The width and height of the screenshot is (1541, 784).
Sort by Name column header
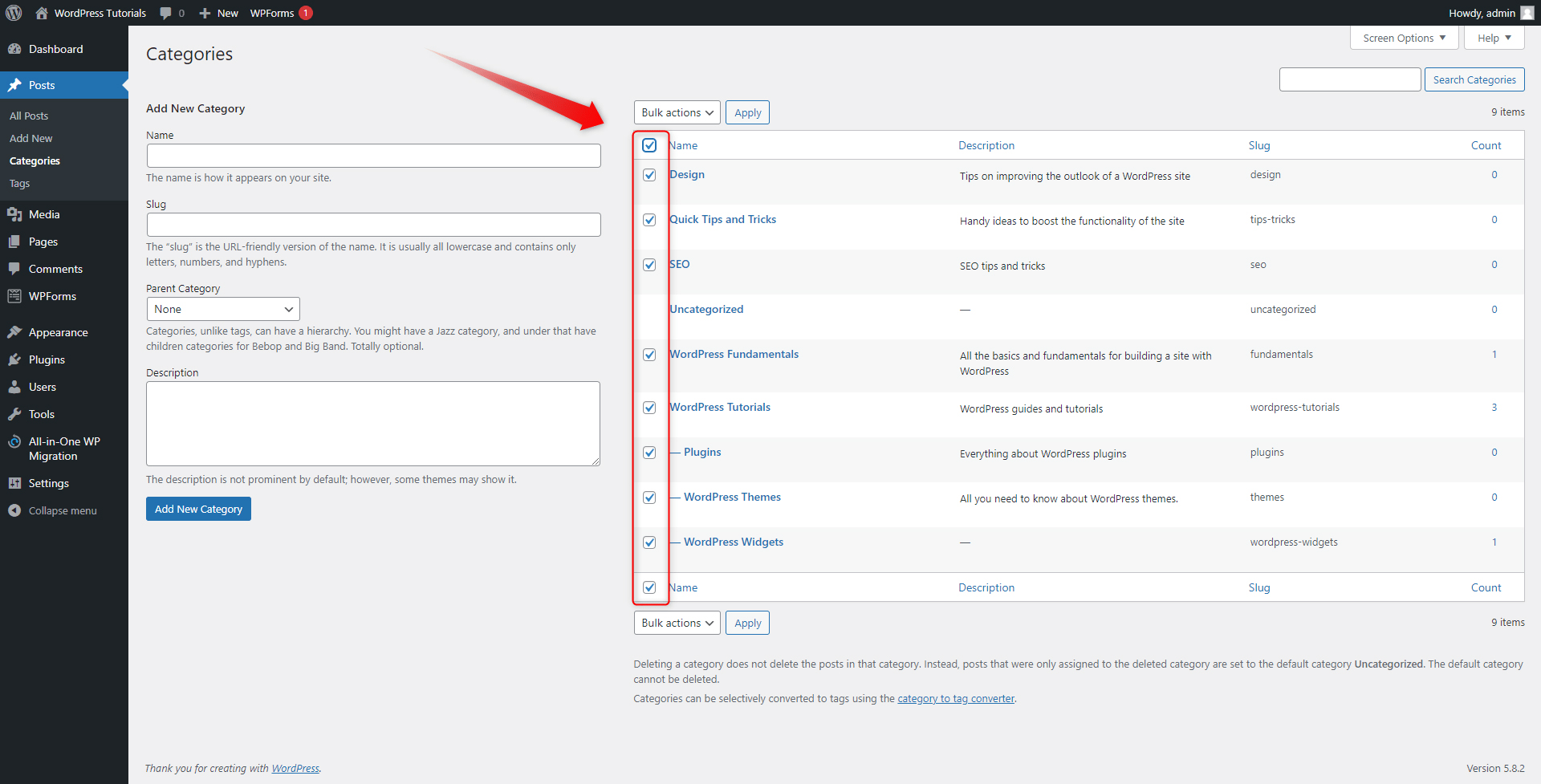click(684, 145)
